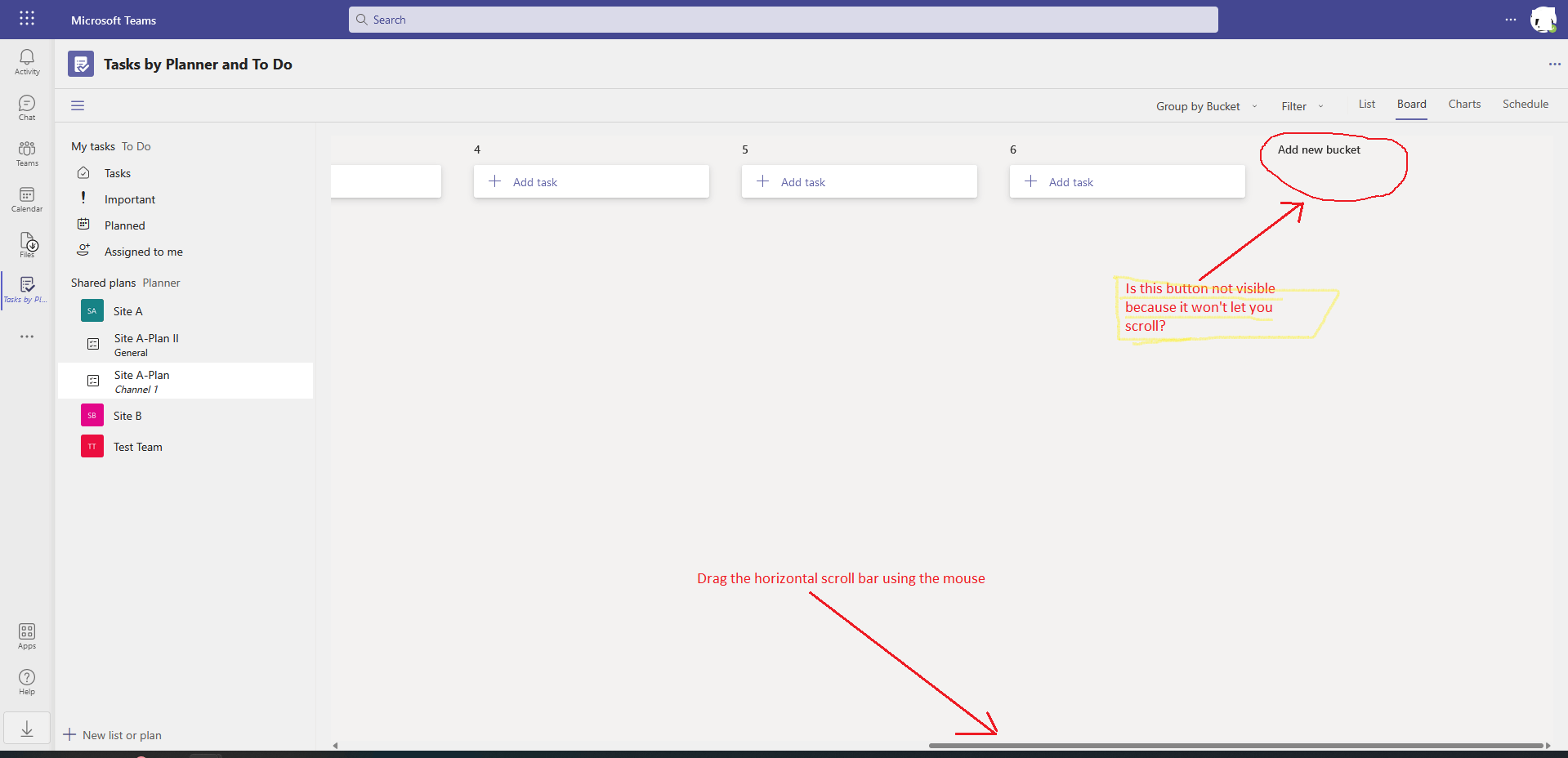This screenshot has height=758, width=1568.
Task: Open Chat in the left rail
Action: click(27, 108)
